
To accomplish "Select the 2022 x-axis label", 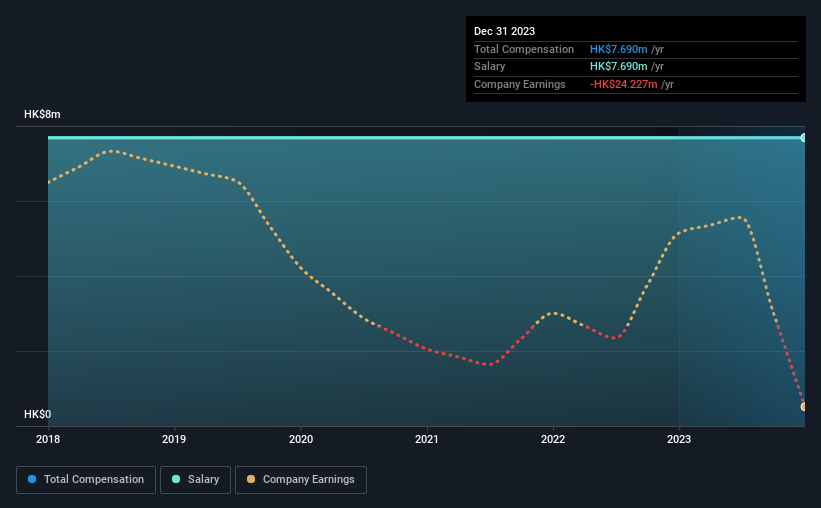I will click(553, 439).
